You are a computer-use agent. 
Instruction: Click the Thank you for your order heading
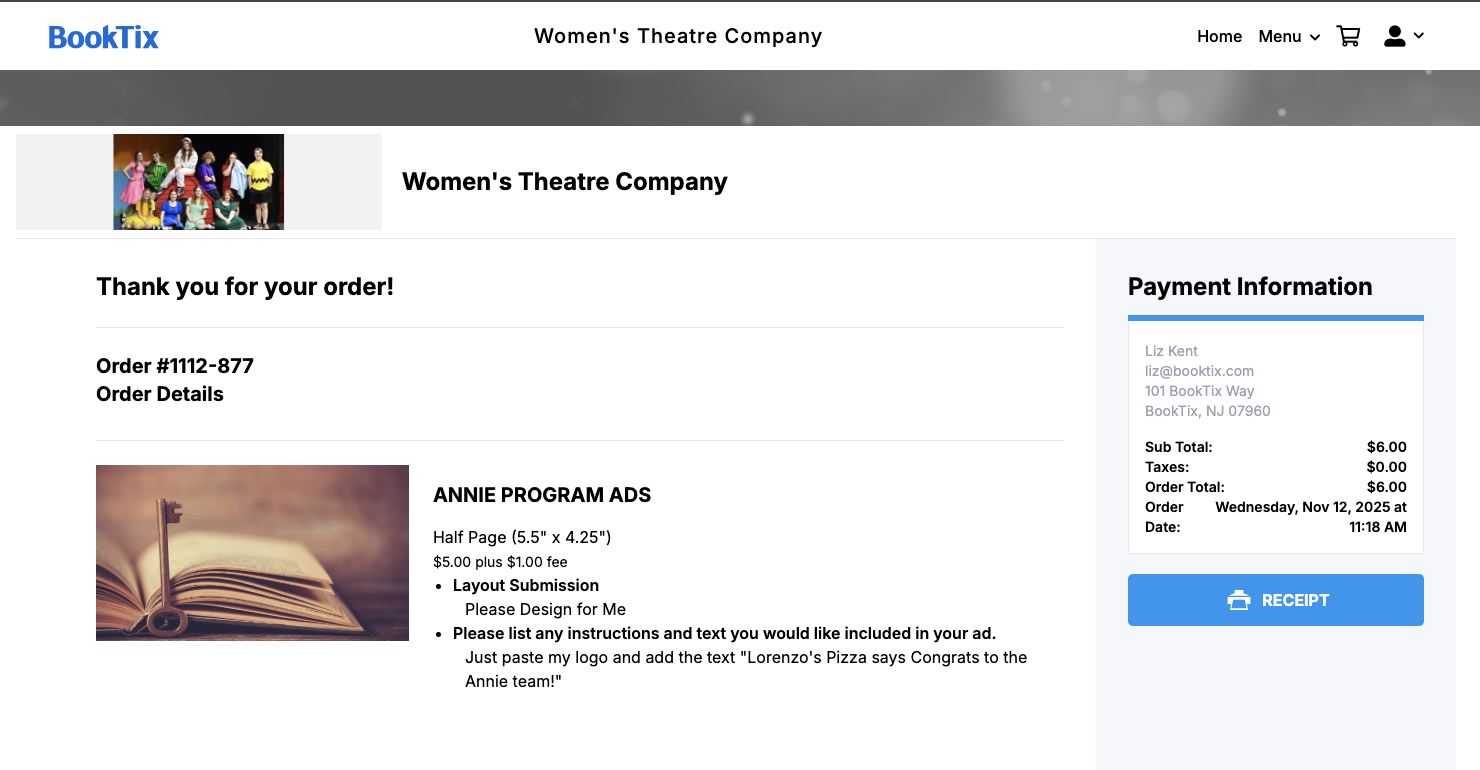point(245,287)
